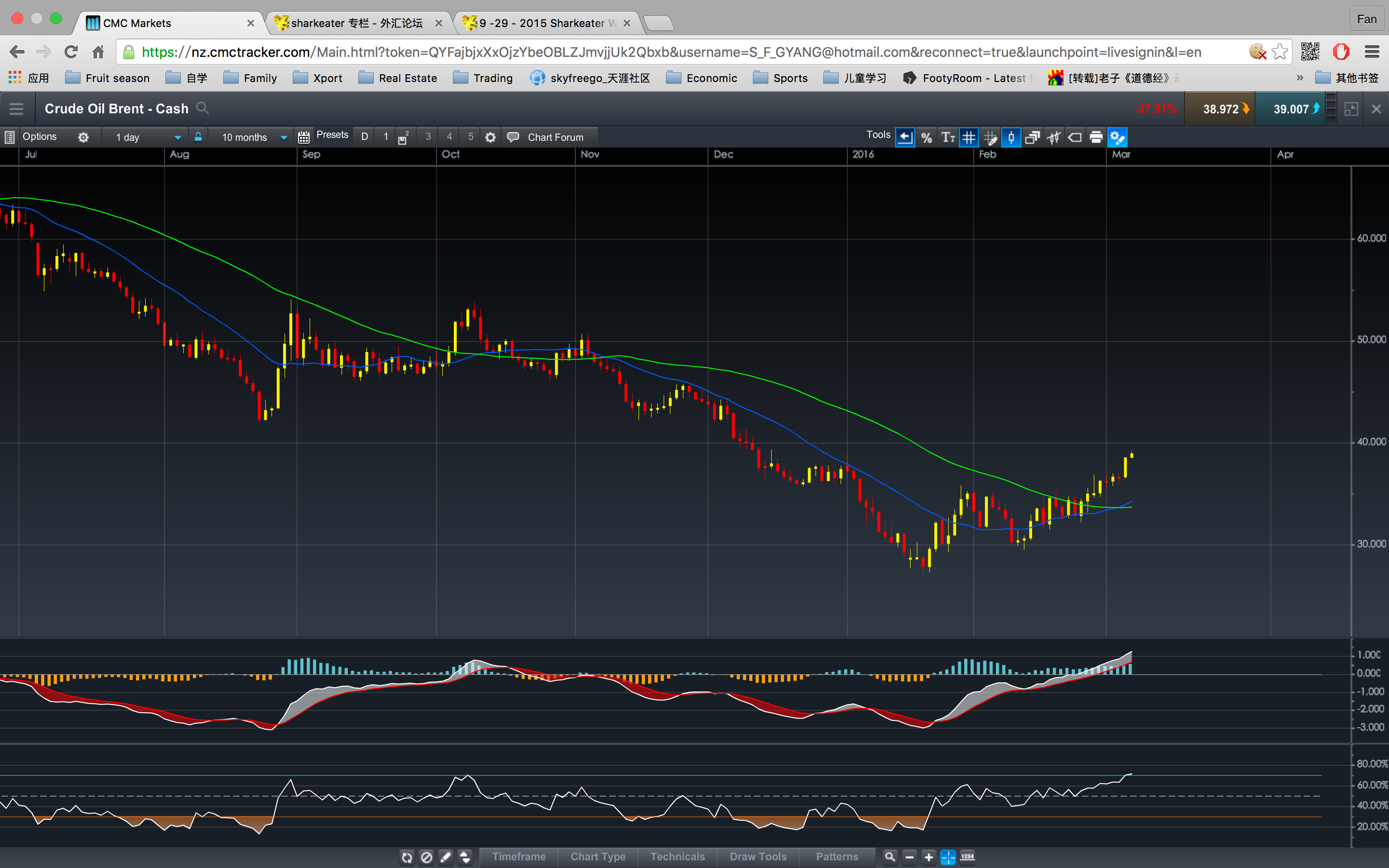Viewport: 1389px width, 868px height.
Task: Toggle the 1234 data values display
Action: click(967, 857)
